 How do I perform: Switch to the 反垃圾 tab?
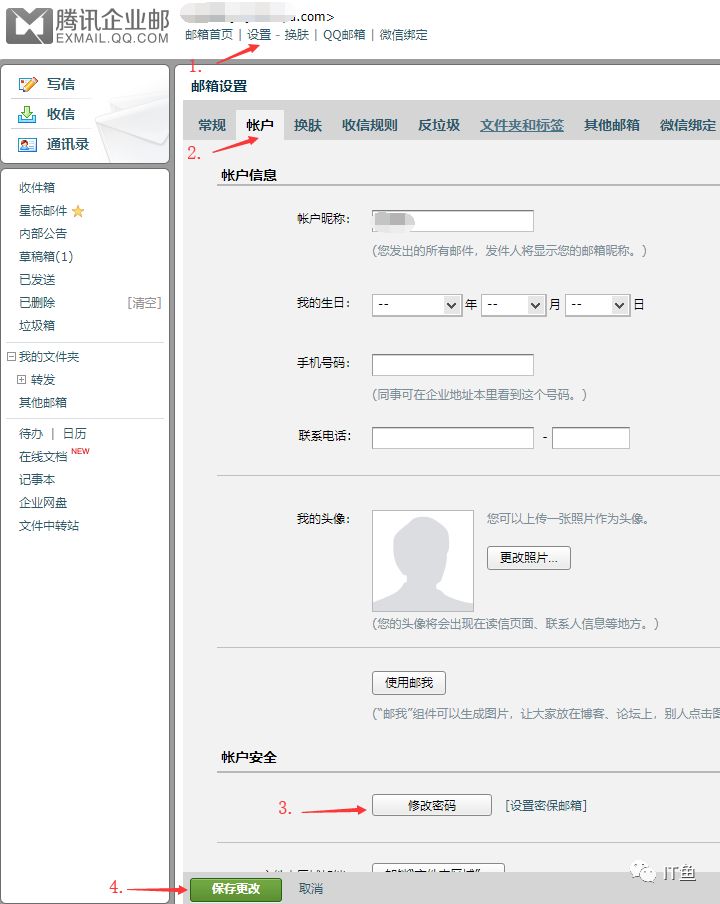439,125
